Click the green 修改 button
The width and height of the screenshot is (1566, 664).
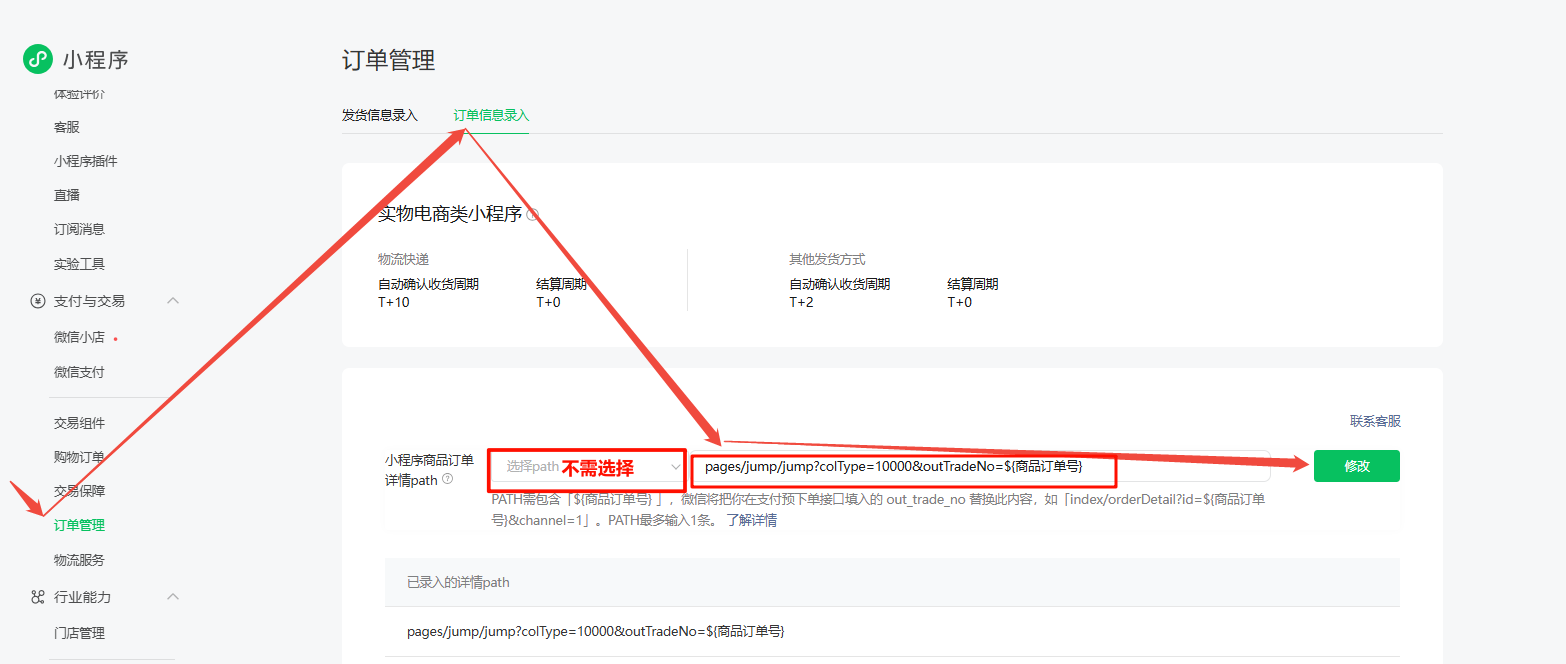[1356, 466]
